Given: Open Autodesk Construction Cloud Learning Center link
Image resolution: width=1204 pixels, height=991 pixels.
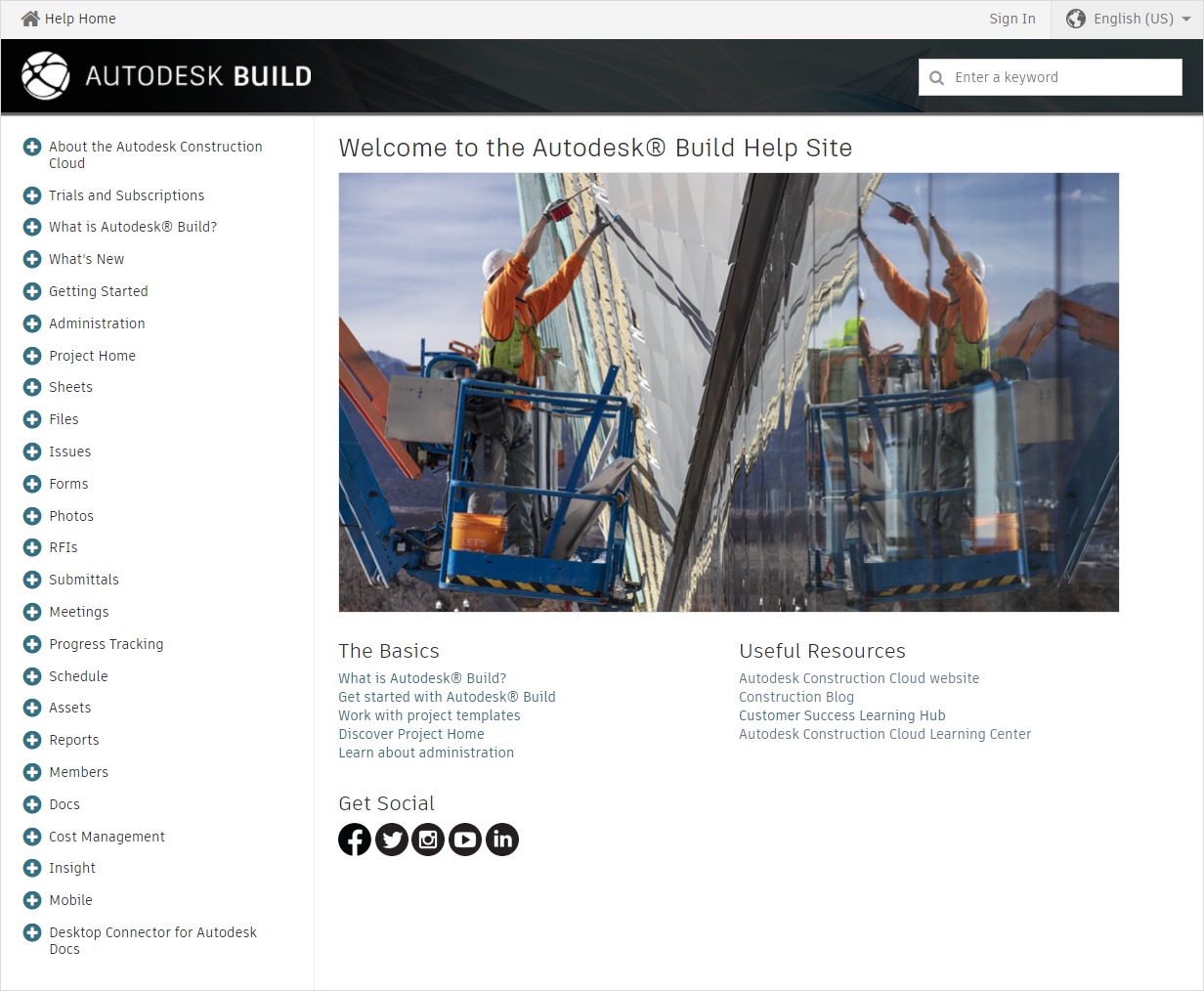Looking at the screenshot, I should pyautogui.click(x=884, y=734).
